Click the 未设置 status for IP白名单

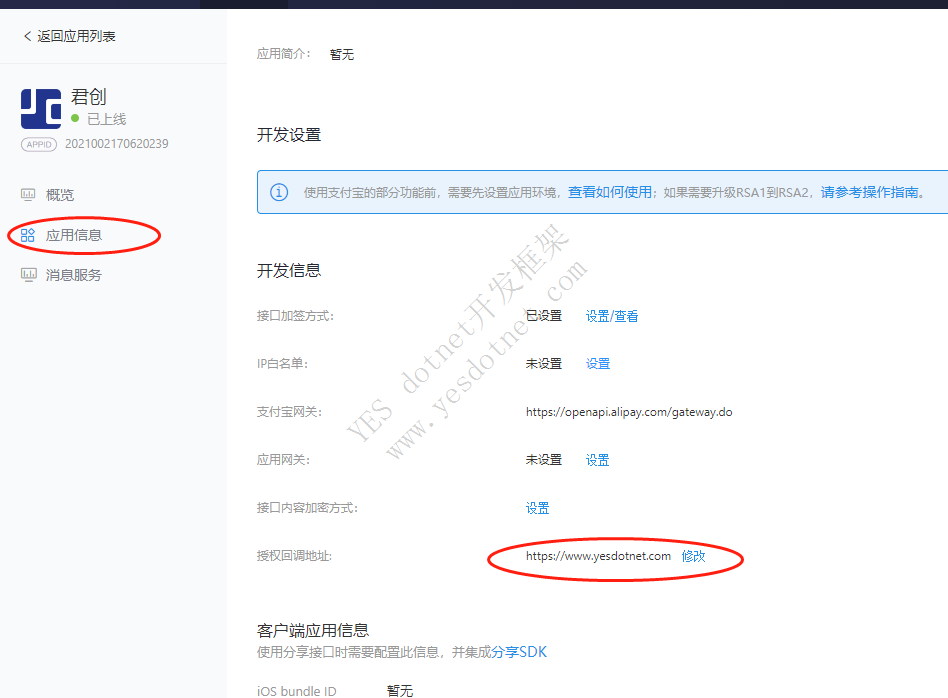(x=544, y=364)
